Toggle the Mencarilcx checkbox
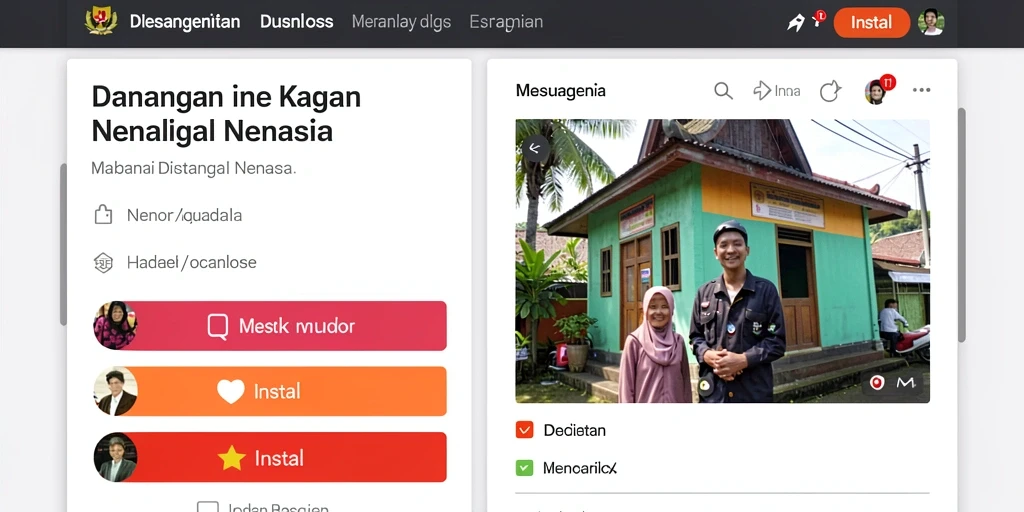1024x512 pixels. (x=524, y=468)
